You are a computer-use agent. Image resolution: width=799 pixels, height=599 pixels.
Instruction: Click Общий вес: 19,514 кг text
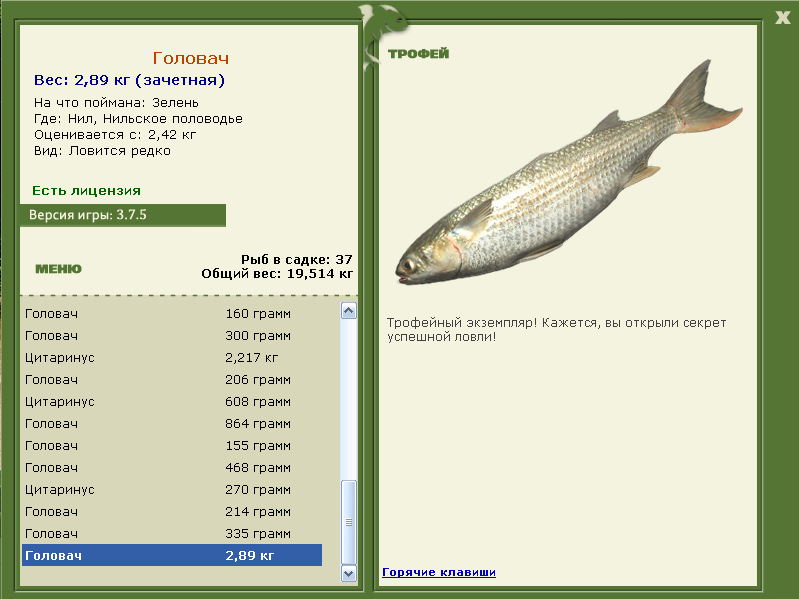(x=277, y=274)
